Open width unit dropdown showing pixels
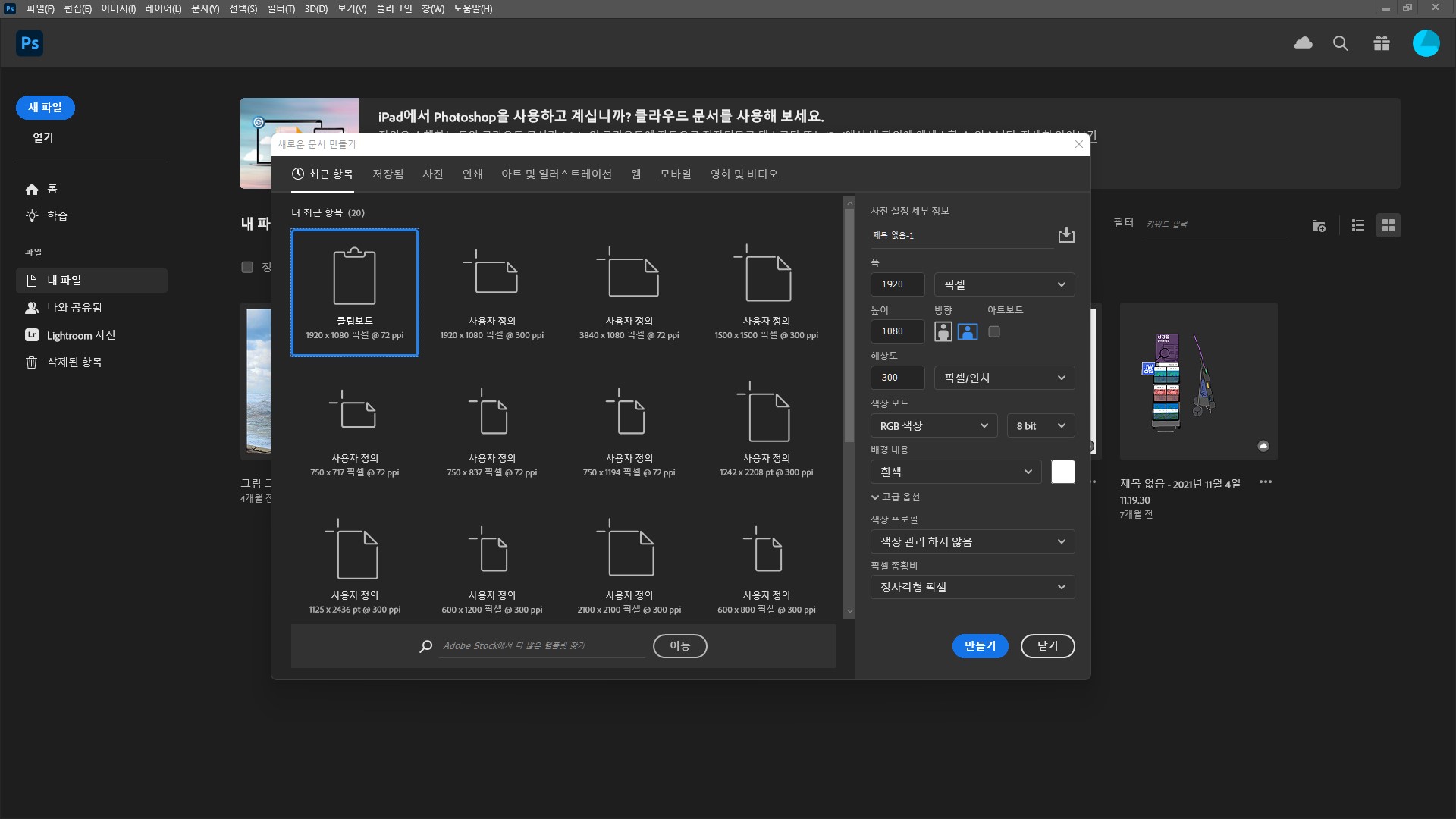 coord(1004,284)
